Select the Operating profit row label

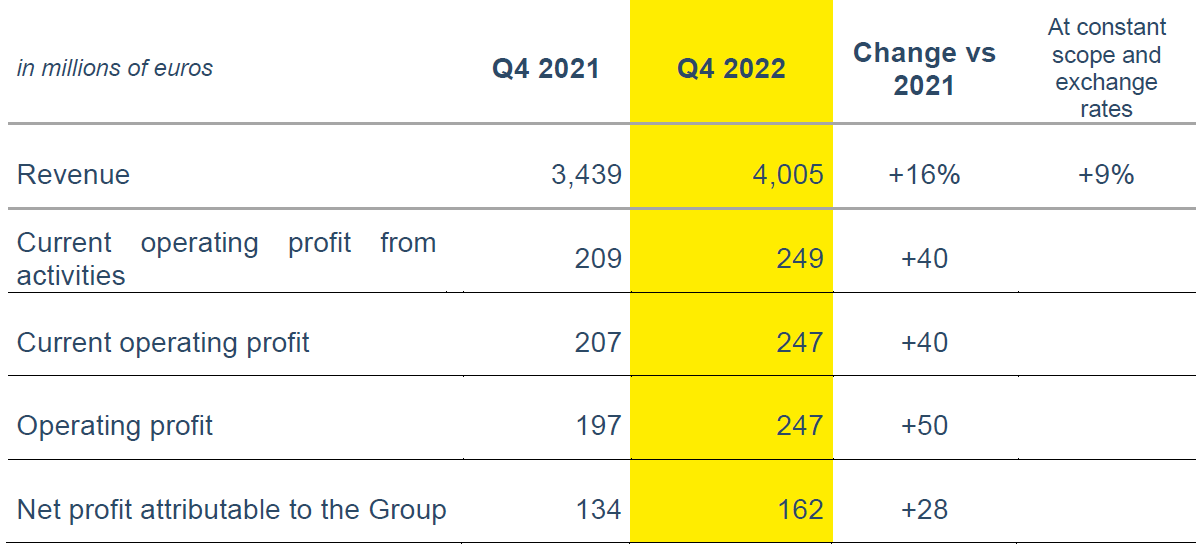click(115, 426)
